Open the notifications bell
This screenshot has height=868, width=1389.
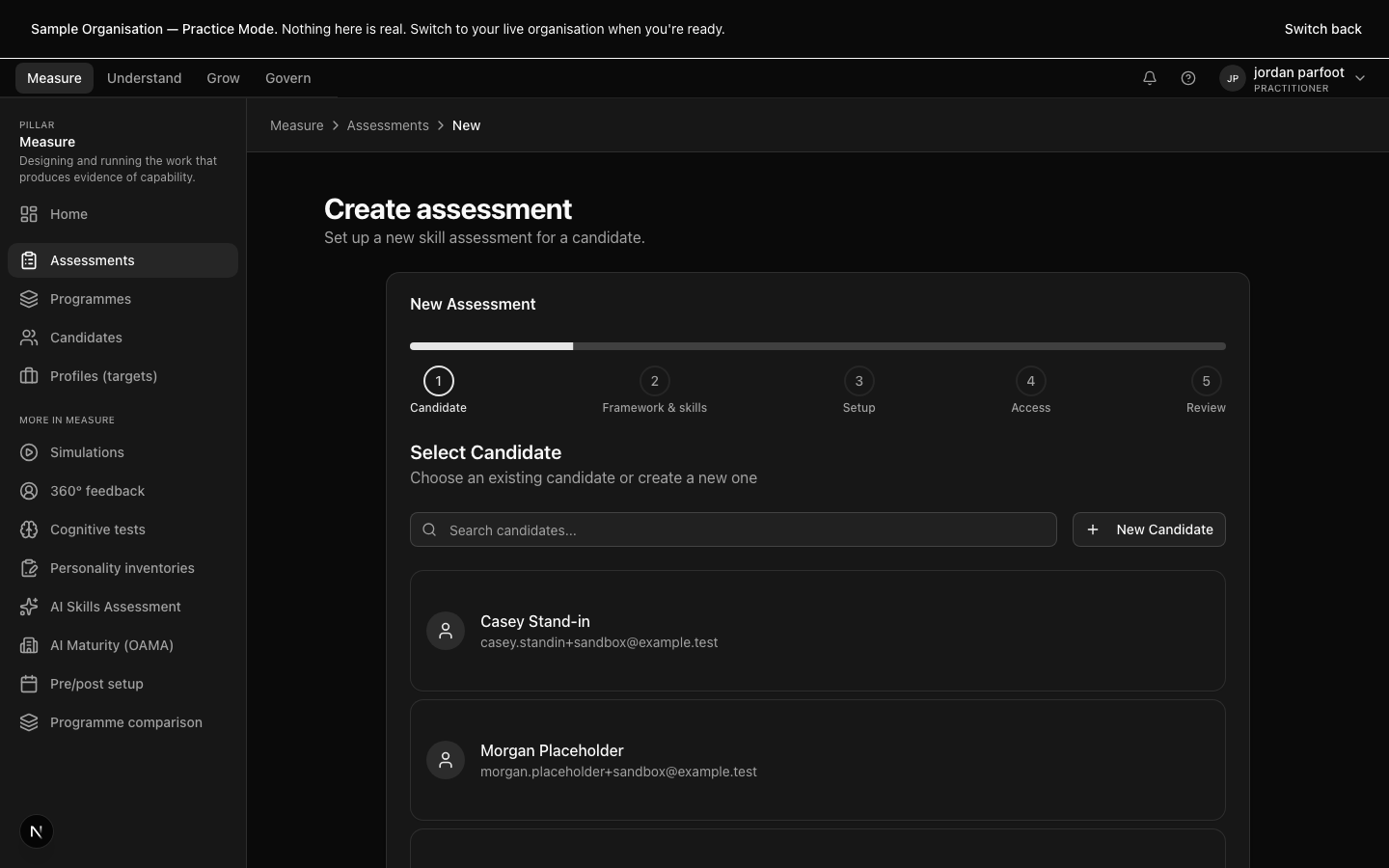pos(1150,78)
